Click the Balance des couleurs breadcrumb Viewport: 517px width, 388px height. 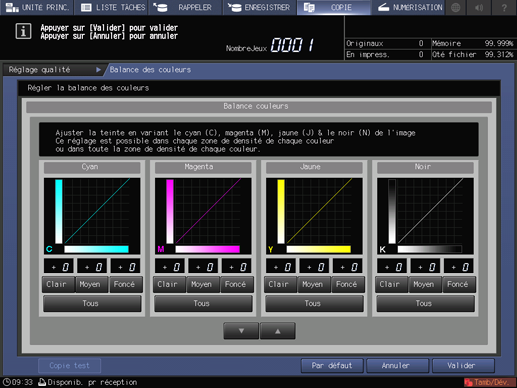[x=150, y=70]
